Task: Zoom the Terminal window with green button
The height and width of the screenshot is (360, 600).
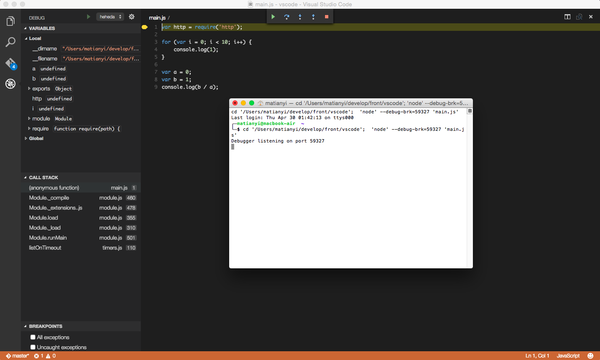Action: (x=251, y=103)
